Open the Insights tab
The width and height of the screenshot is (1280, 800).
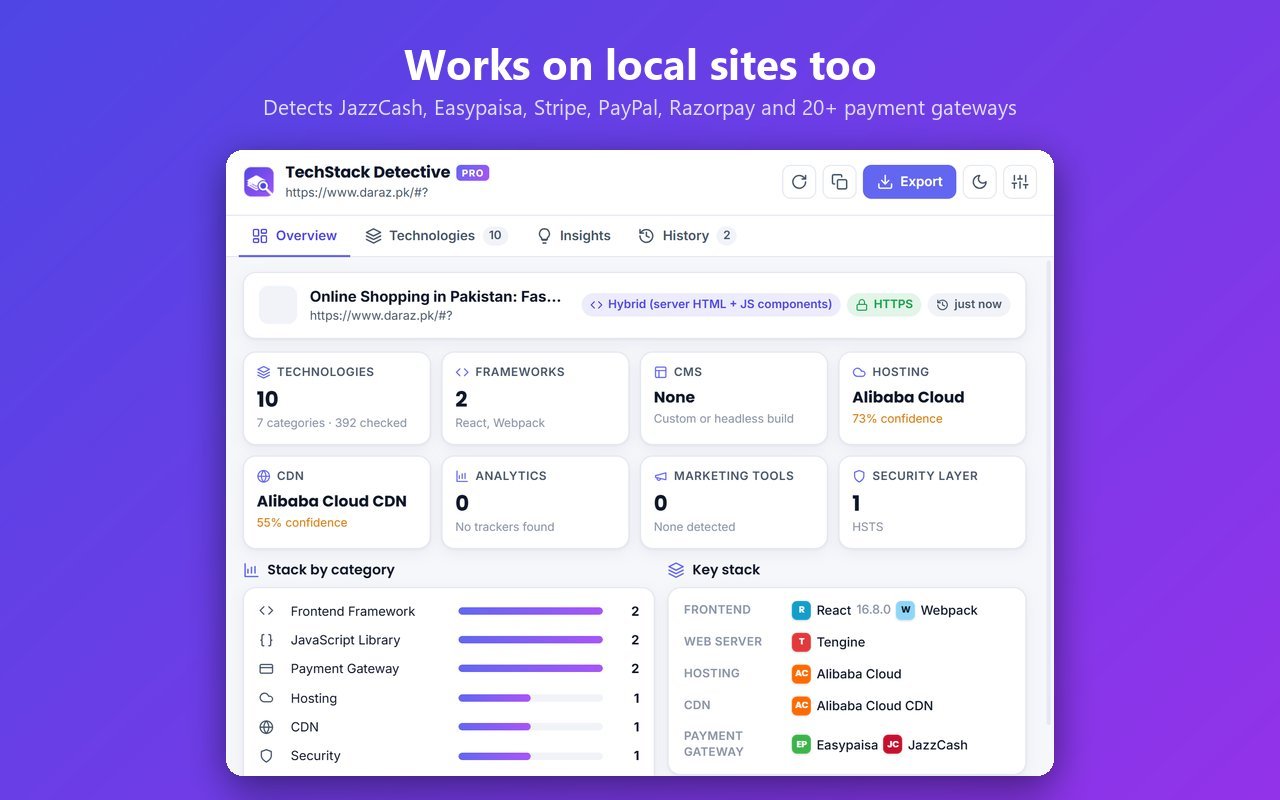pyautogui.click(x=574, y=236)
